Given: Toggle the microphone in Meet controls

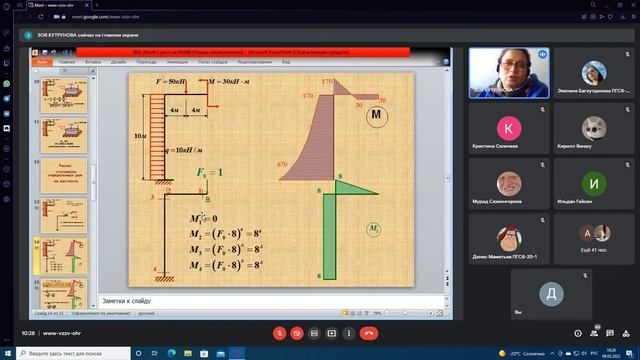Looking at the screenshot, I should pos(280,333).
